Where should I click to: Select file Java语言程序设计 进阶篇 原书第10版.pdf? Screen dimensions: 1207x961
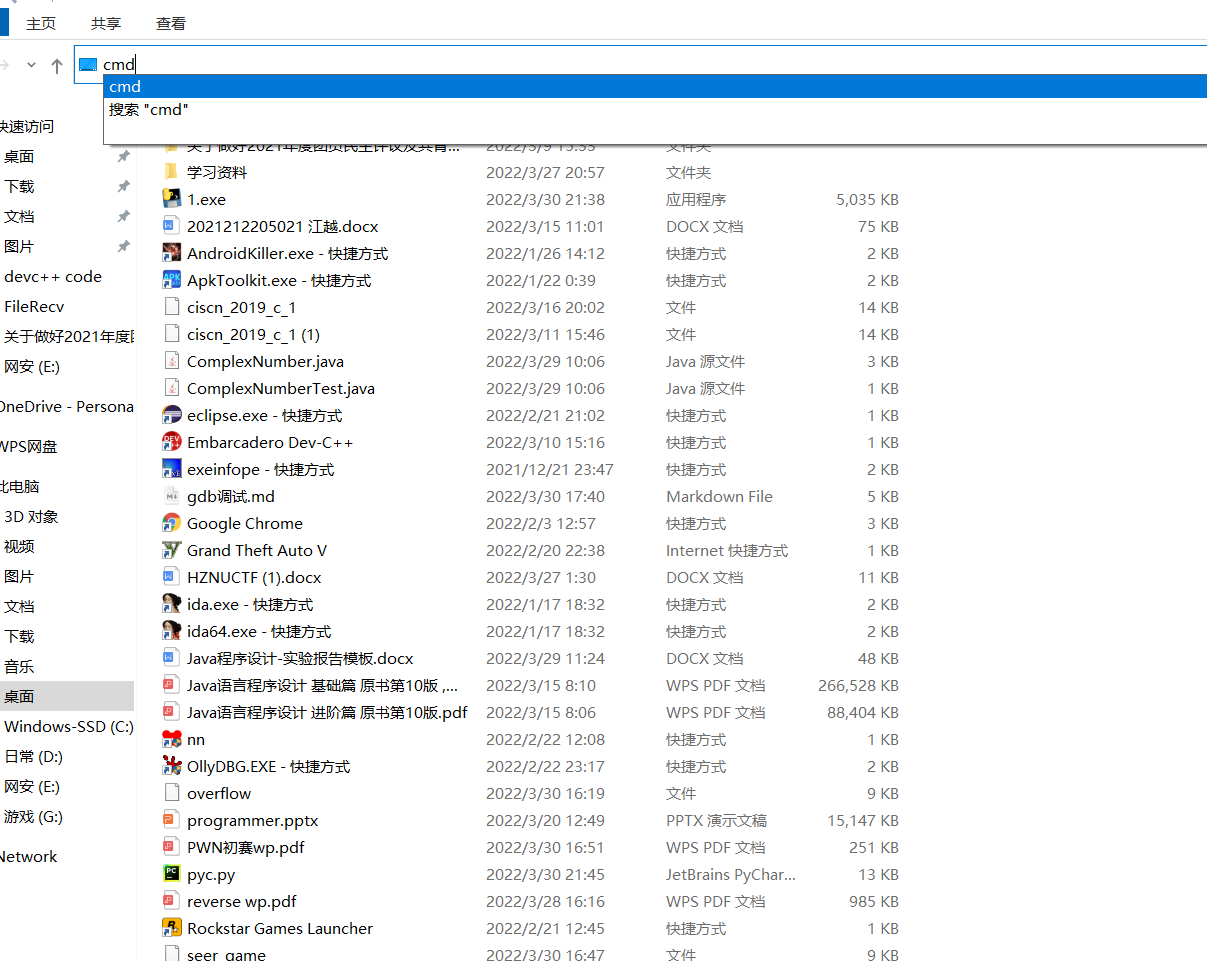(x=327, y=712)
